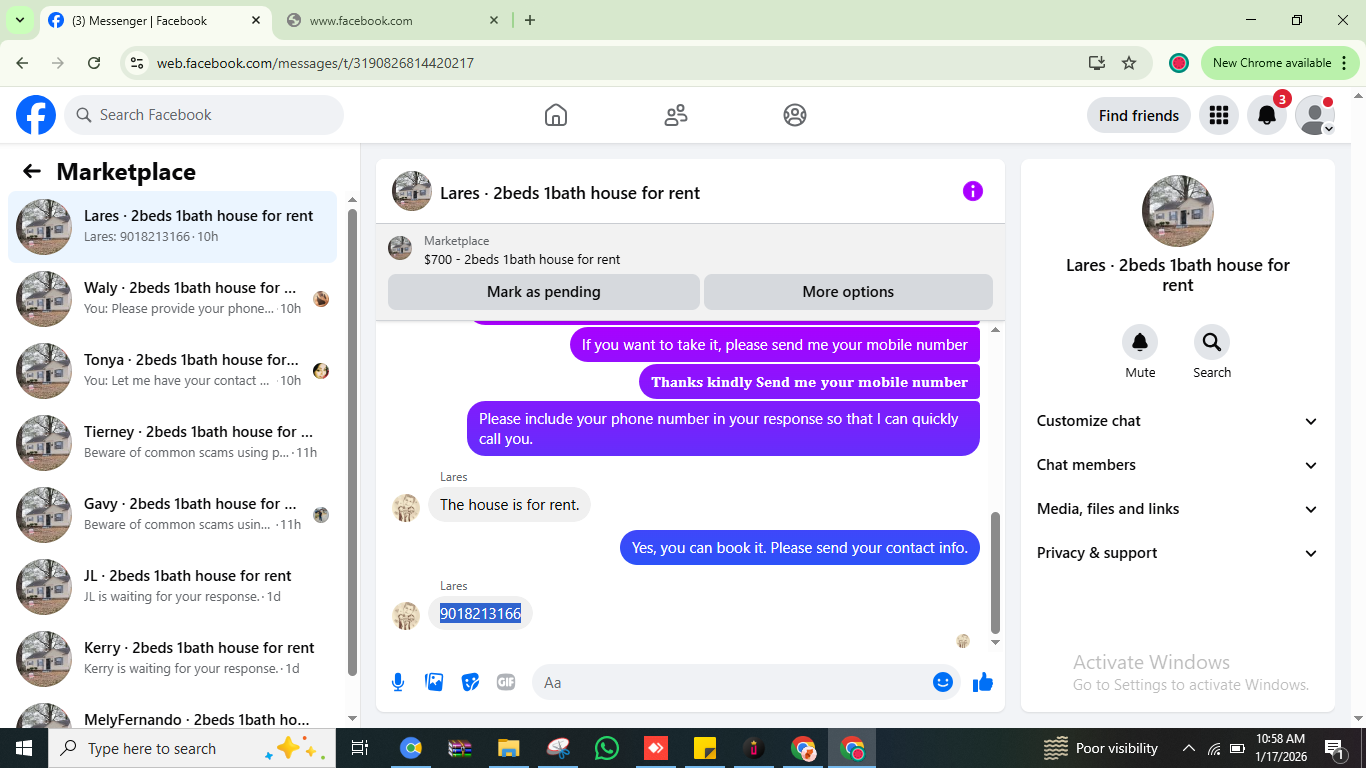The width and height of the screenshot is (1366, 768).
Task: Open JL conversation in list
Action: 173,587
